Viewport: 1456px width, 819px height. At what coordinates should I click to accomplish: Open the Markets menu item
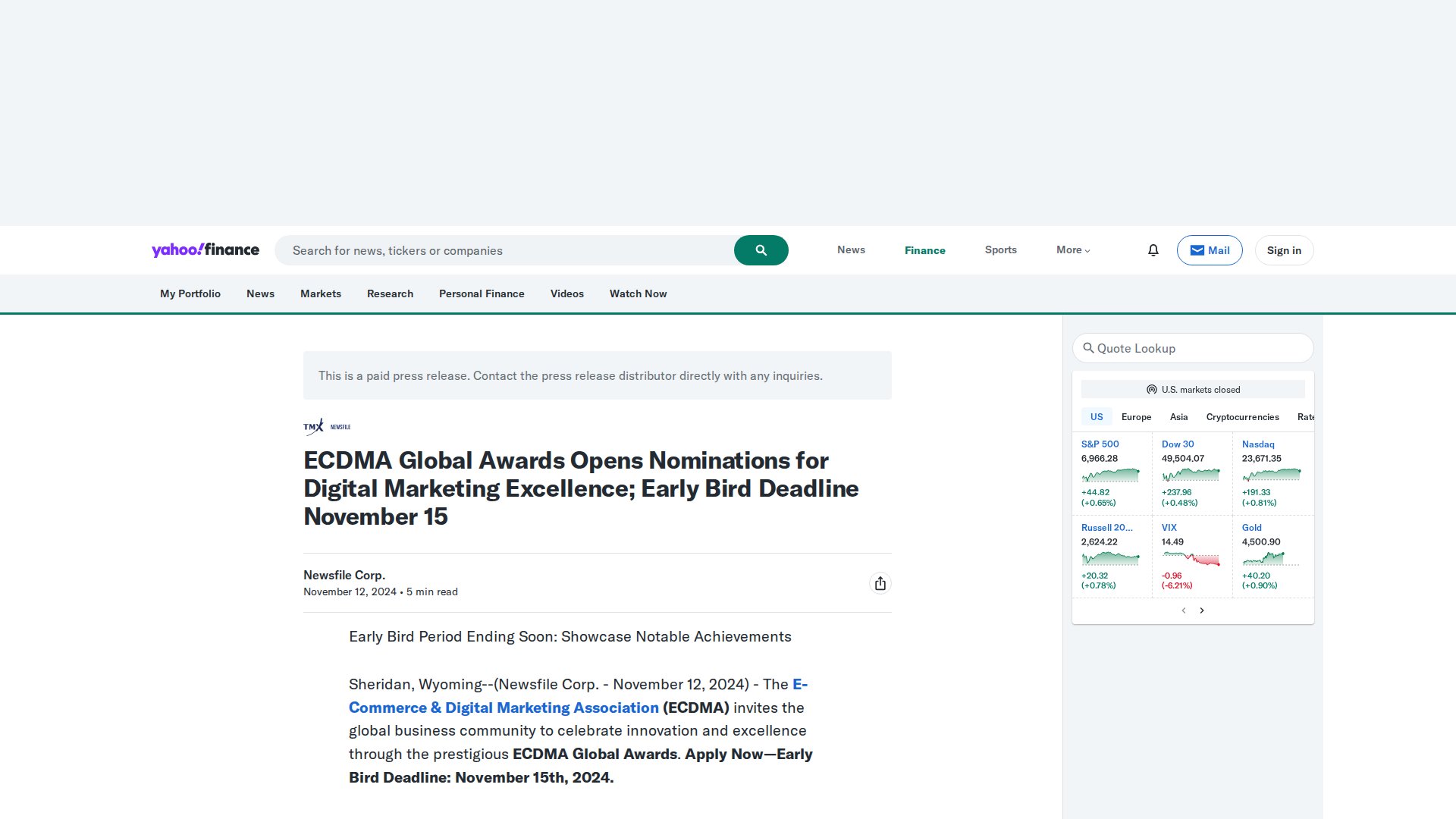[x=320, y=293]
